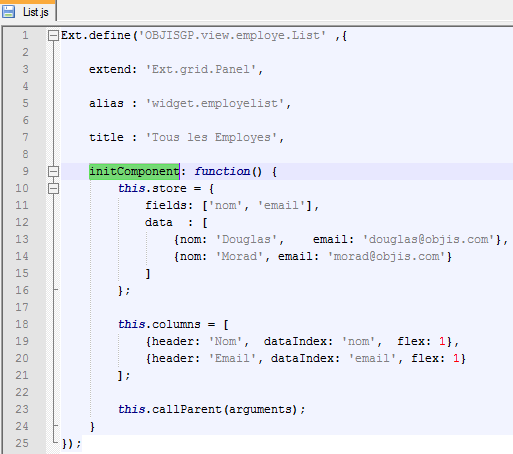
Task: Click the title property name on line 7
Action: click(x=106, y=137)
